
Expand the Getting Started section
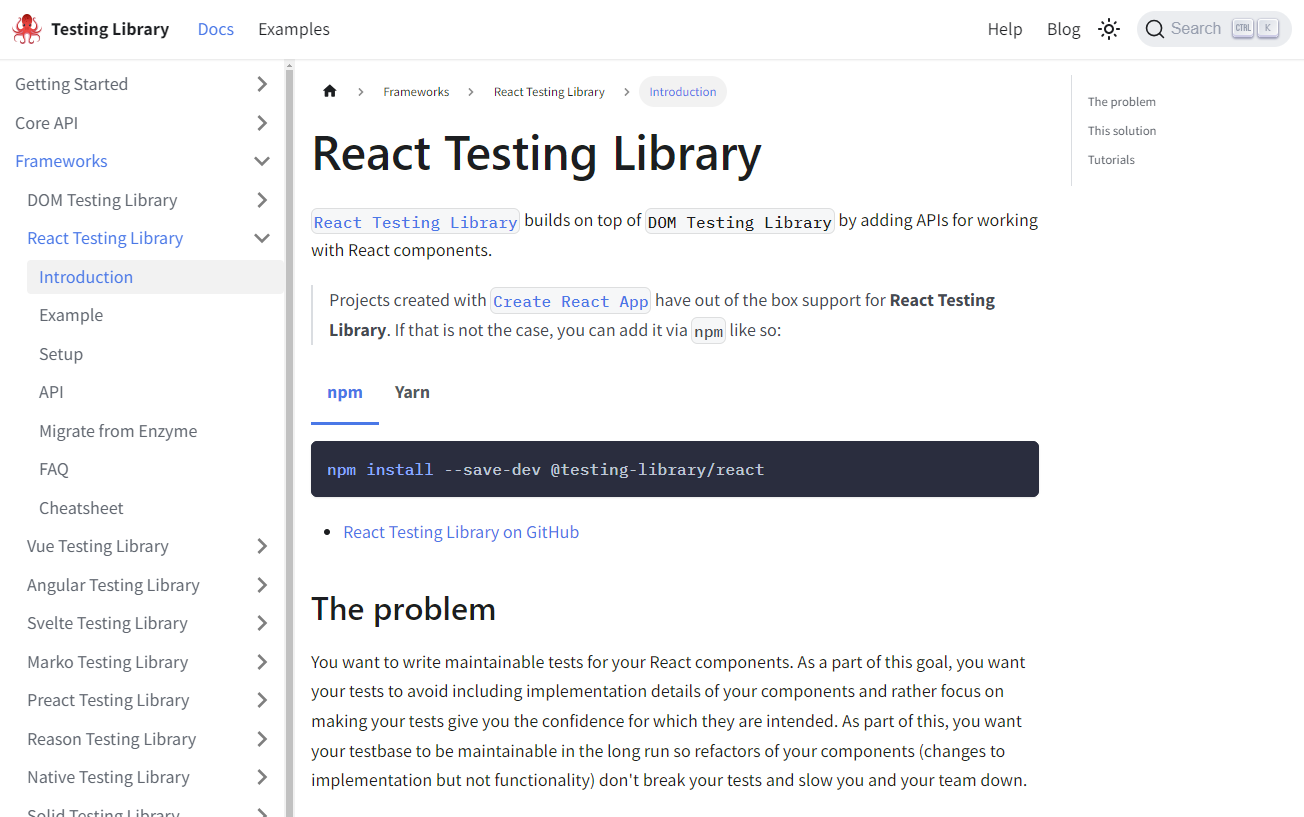tap(261, 84)
